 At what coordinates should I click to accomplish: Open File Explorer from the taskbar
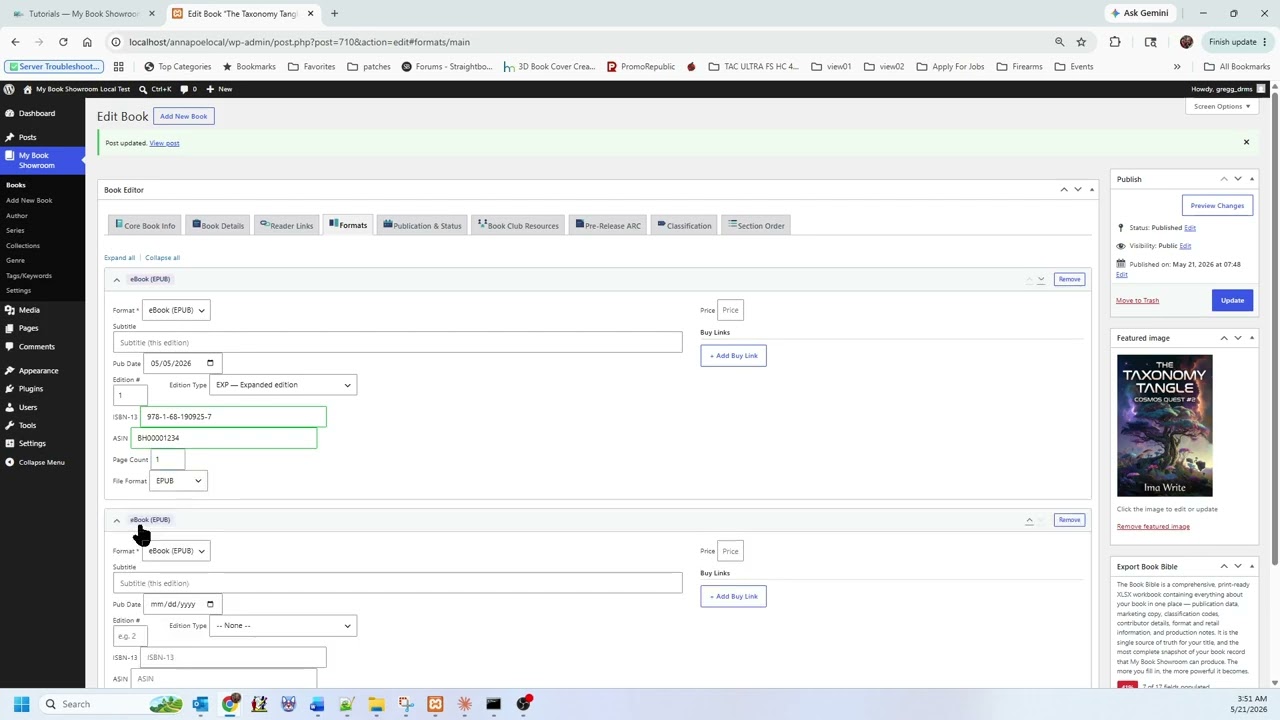point(376,704)
